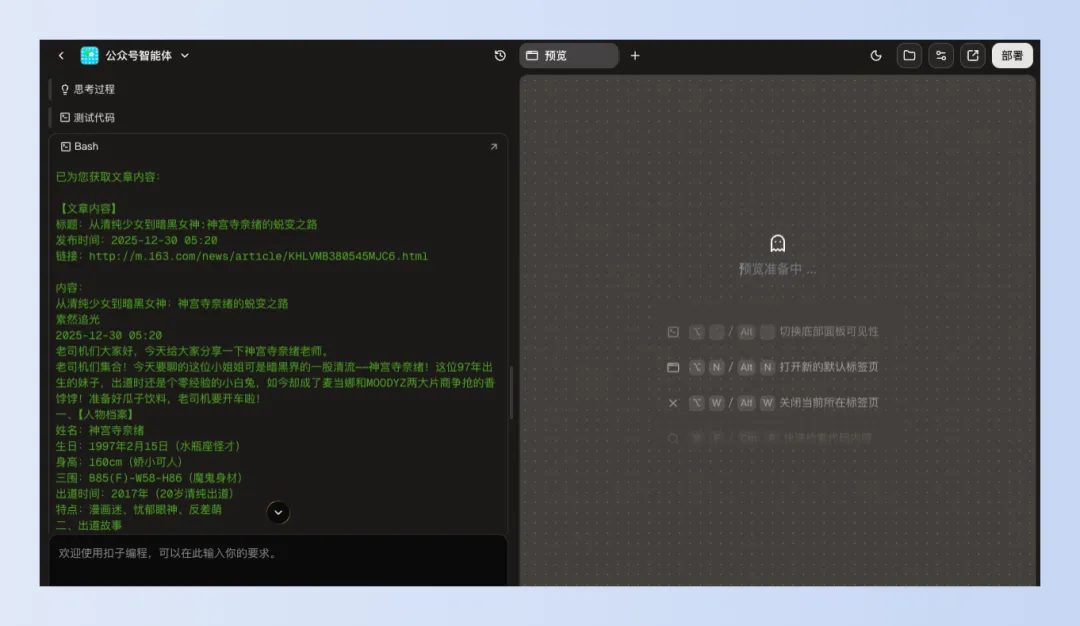
Task: Click the 思考过程 lightbulb icon
Action: coord(65,90)
